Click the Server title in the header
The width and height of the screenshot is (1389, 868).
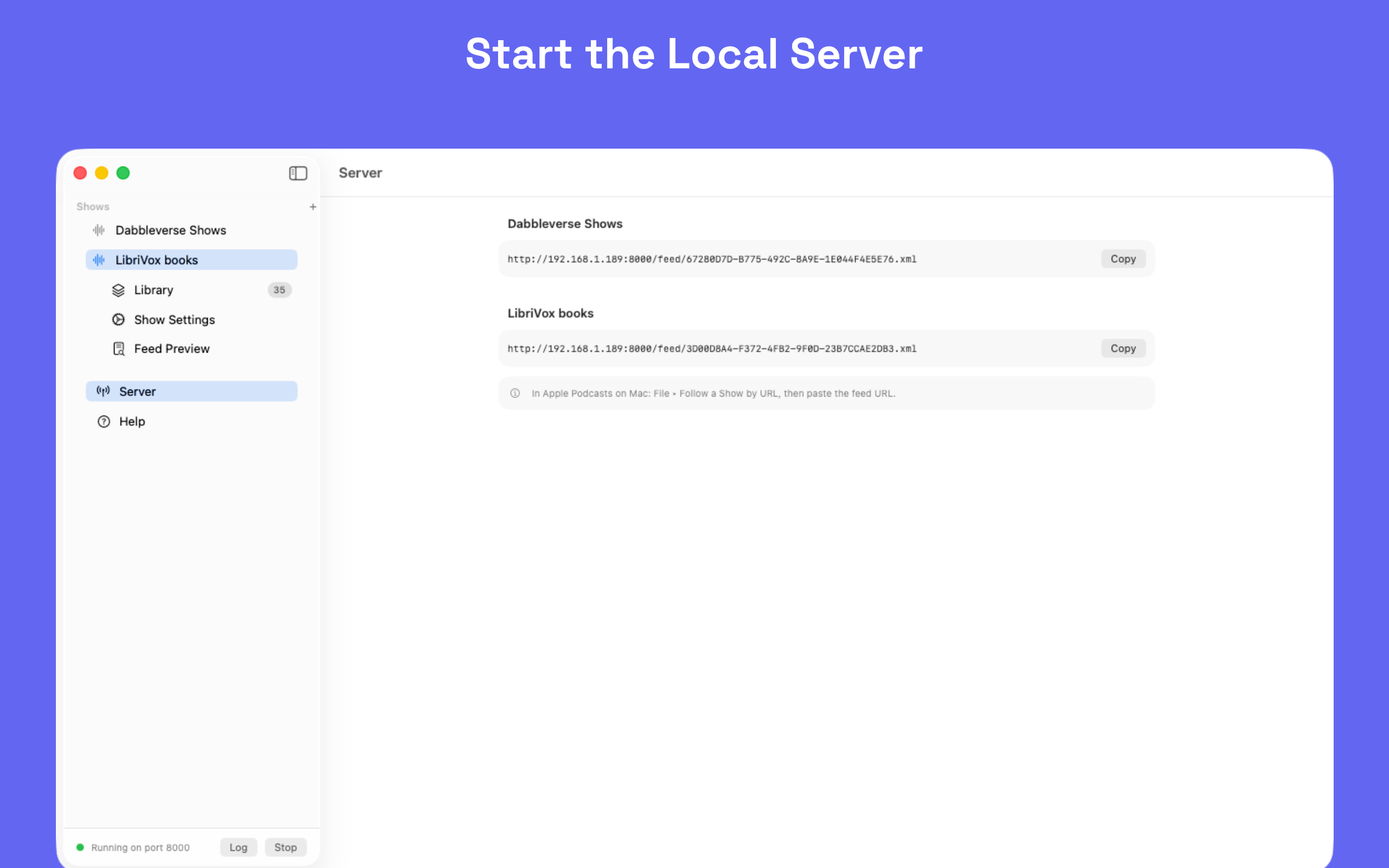click(360, 173)
